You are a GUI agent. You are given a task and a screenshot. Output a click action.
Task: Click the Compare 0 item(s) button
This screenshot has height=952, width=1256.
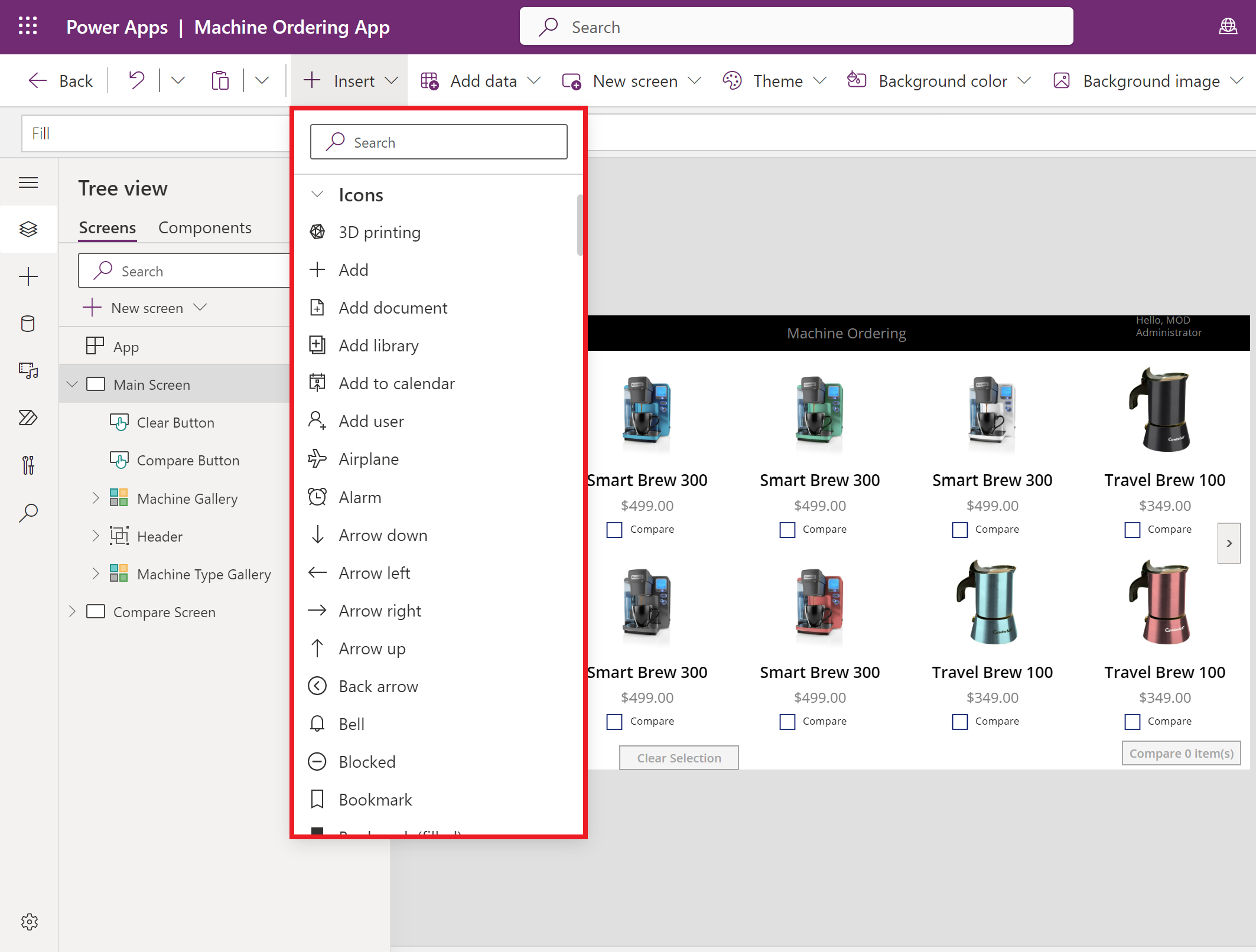coord(1182,753)
